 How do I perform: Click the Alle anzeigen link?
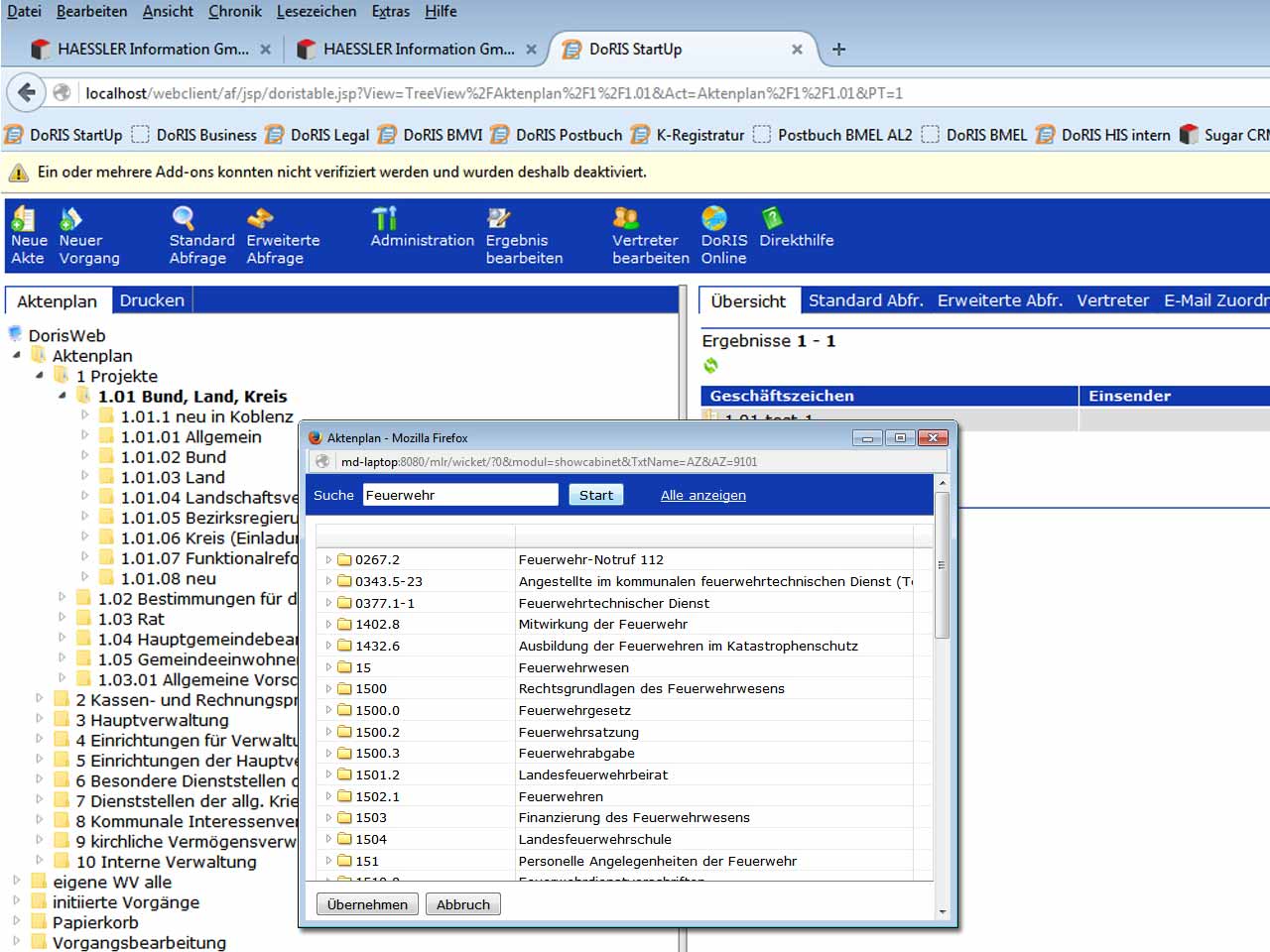coord(703,495)
